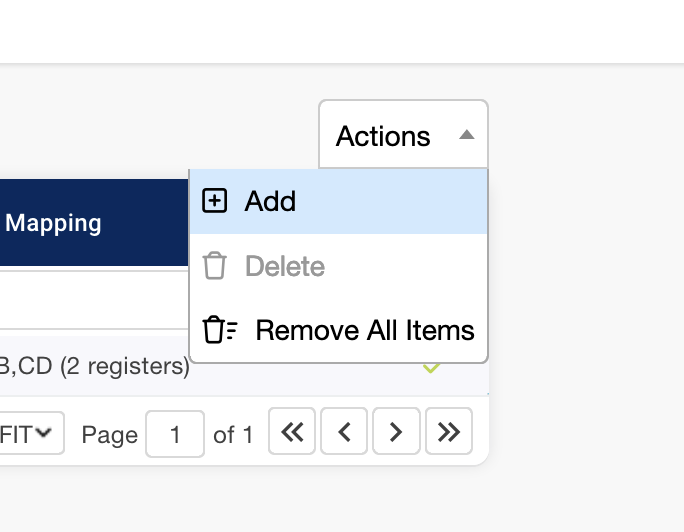Image resolution: width=684 pixels, height=532 pixels.
Task: Click the 'of 1' total pages label
Action: point(233,434)
